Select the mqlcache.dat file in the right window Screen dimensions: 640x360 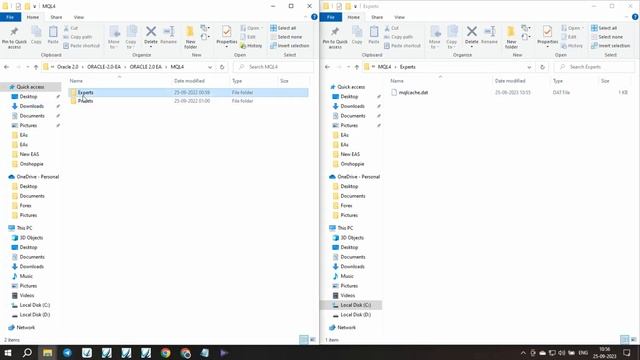click(413, 93)
